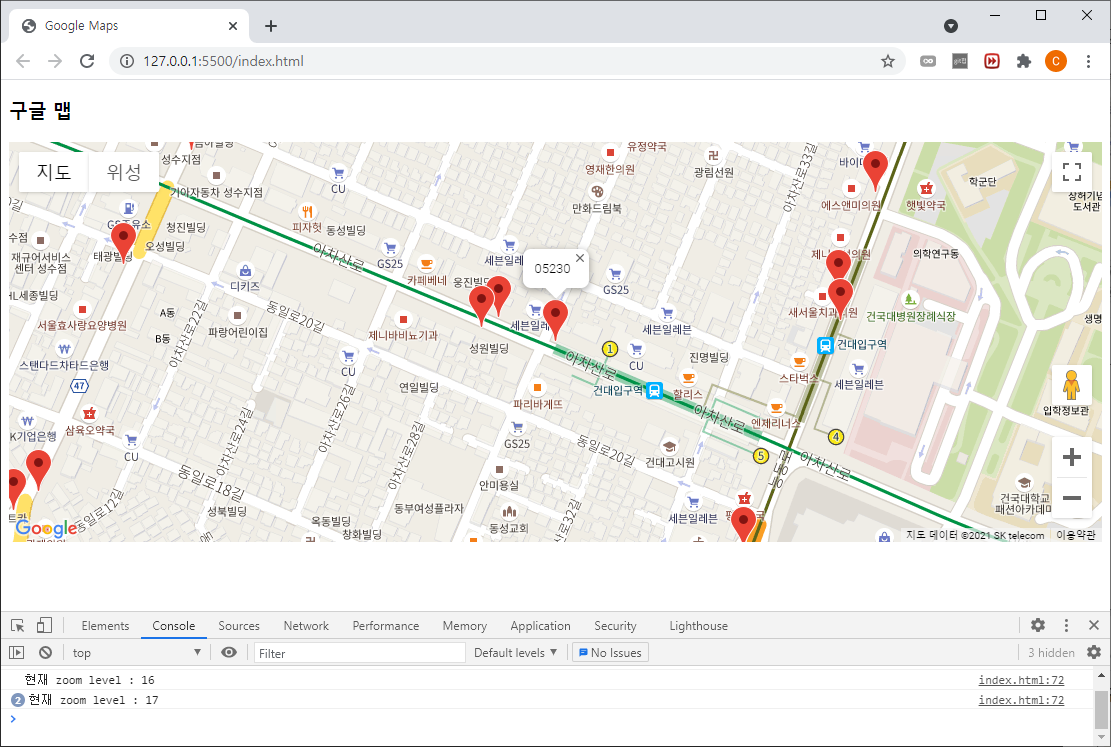
Task: Reload the page with the refresh icon
Action: click(x=87, y=61)
